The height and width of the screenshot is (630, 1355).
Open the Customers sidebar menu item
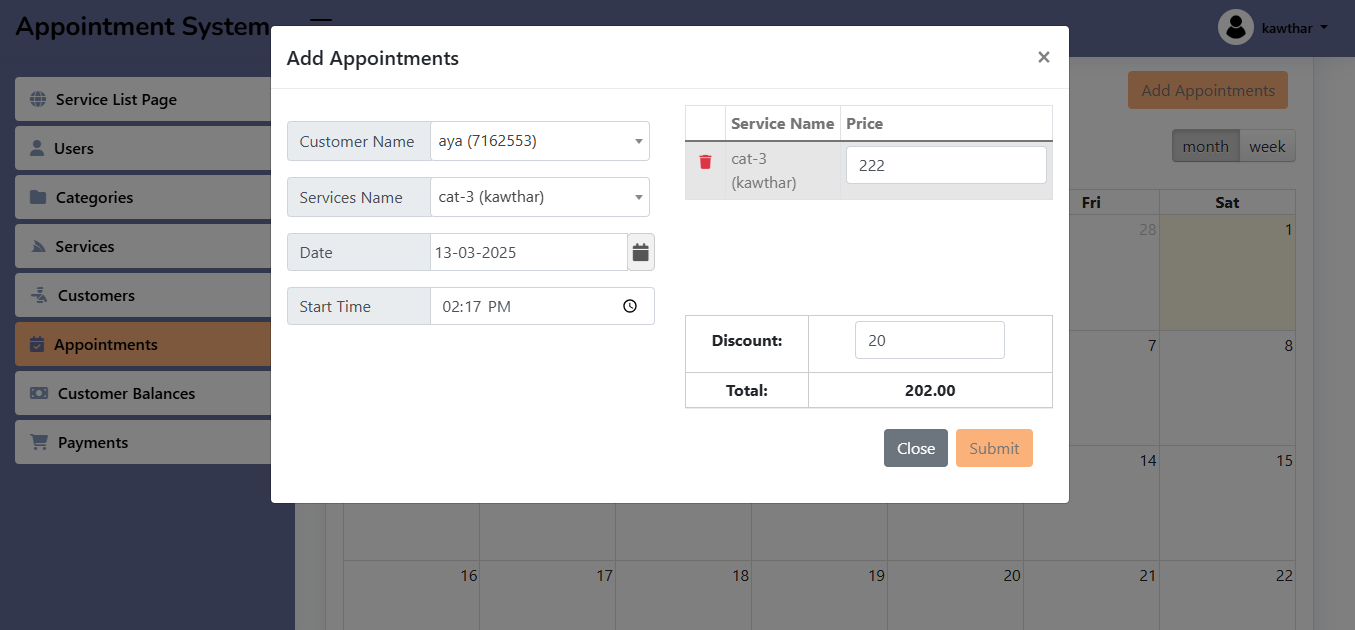coord(96,296)
